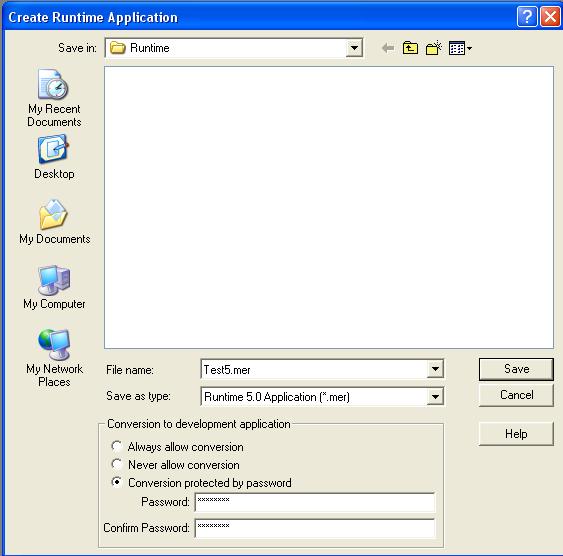
Task: Click the Confirm Password field
Action: click(x=315, y=528)
